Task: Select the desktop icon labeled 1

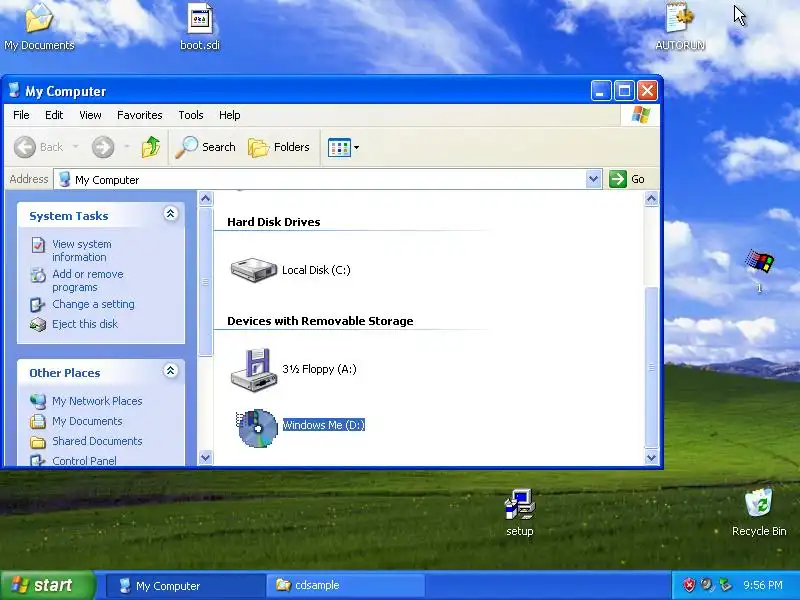Action: [759, 271]
